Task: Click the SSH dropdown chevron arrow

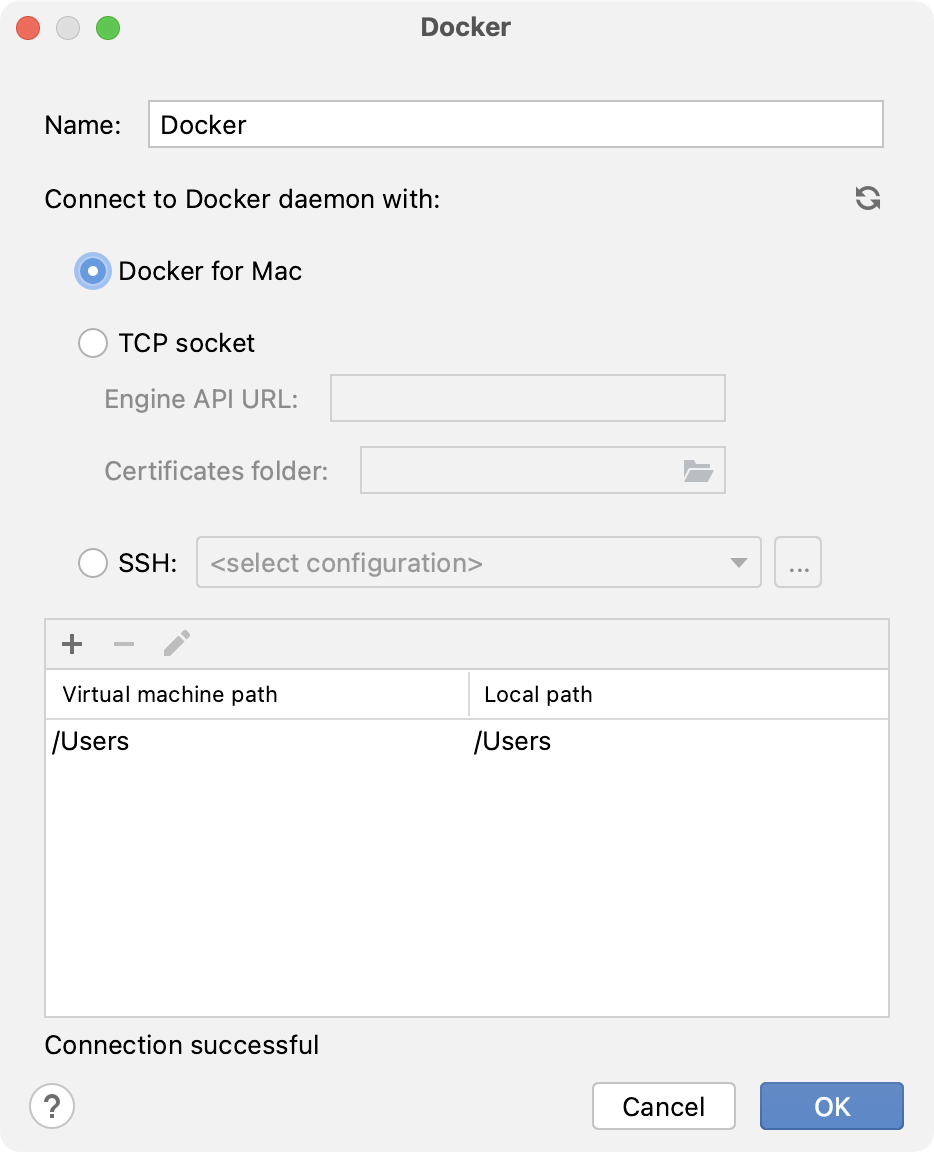Action: click(737, 562)
